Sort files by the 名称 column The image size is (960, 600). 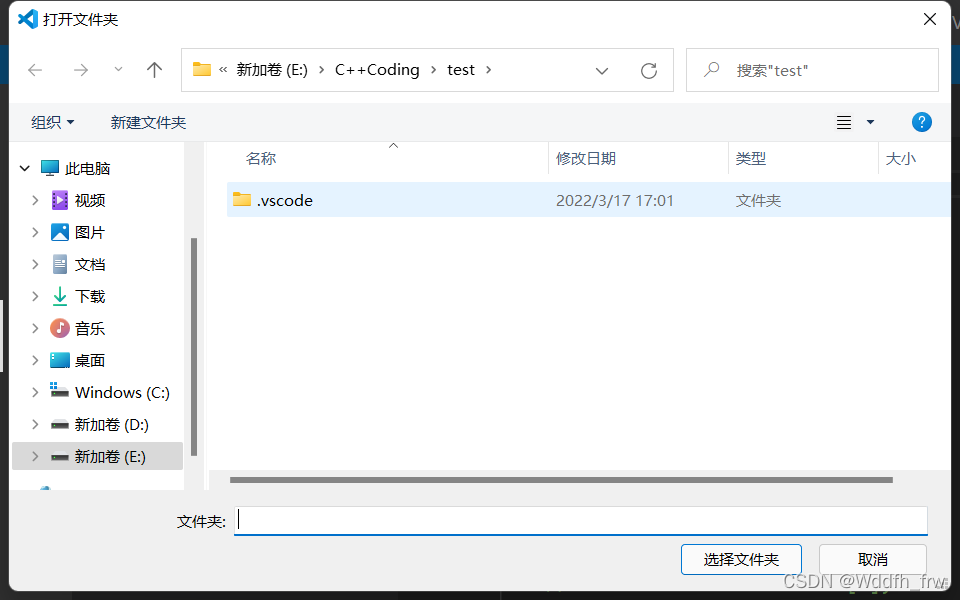(x=260, y=159)
